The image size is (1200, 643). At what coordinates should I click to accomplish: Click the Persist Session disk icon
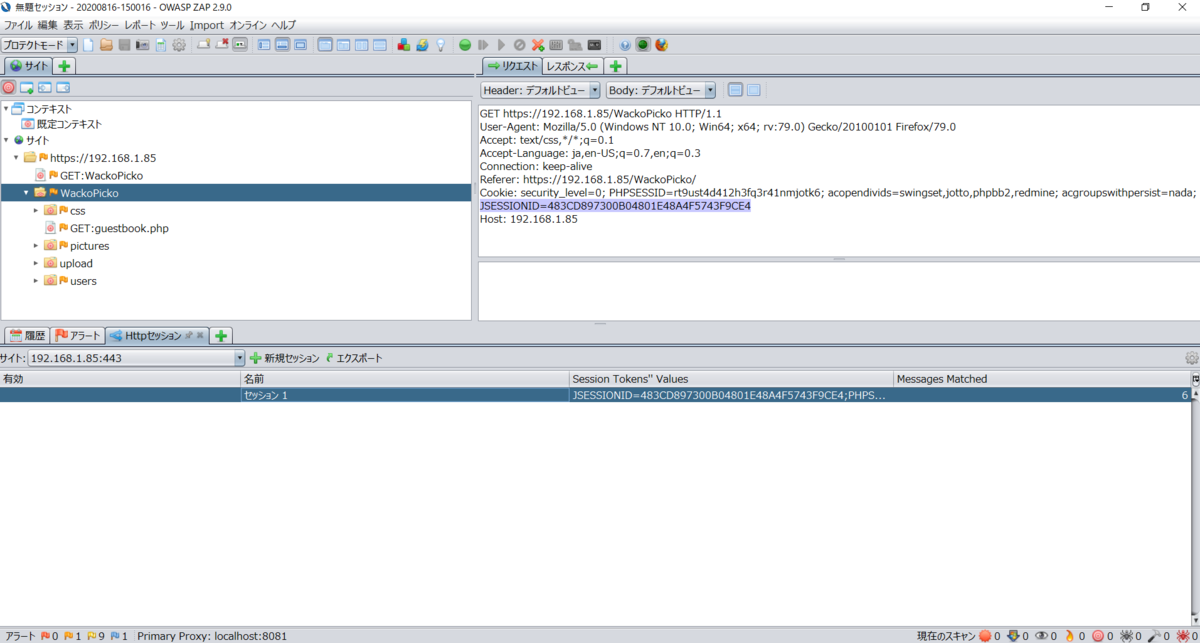(x=124, y=45)
